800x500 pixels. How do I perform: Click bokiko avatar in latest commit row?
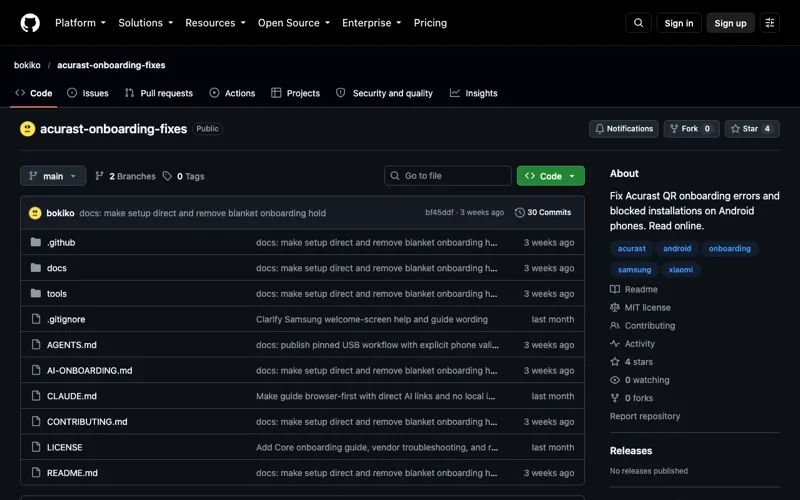(35, 213)
